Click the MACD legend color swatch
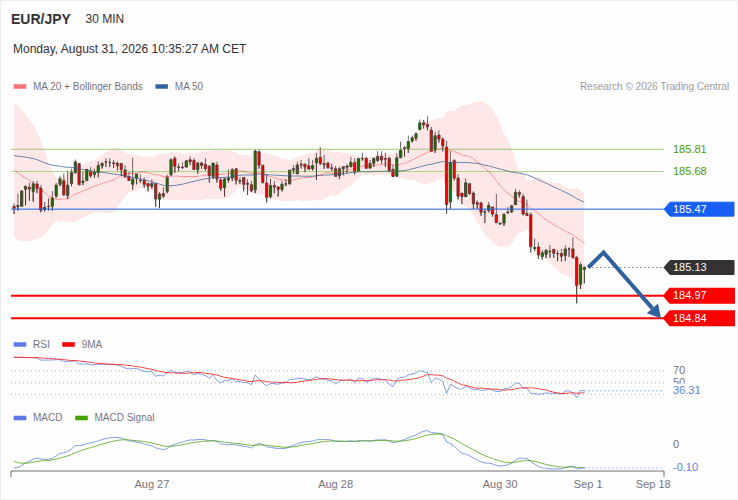This screenshot has width=738, height=500. pos(20,418)
